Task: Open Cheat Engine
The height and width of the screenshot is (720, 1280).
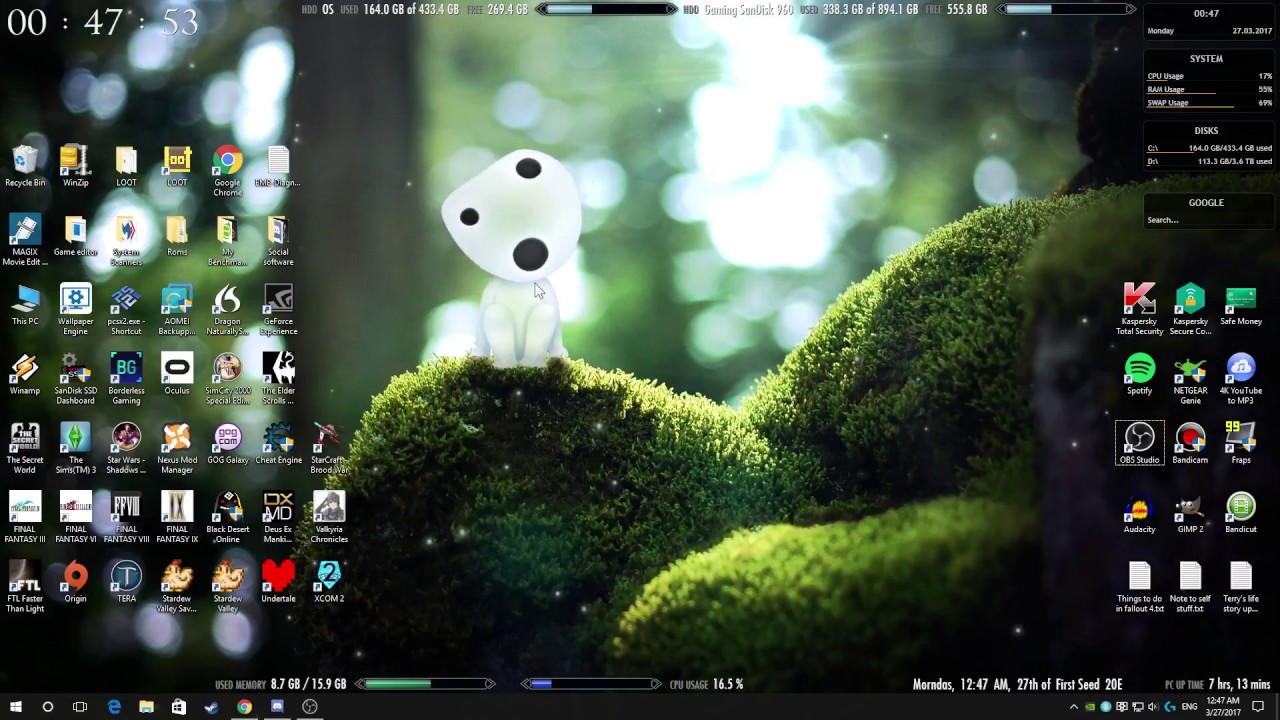Action: point(278,443)
